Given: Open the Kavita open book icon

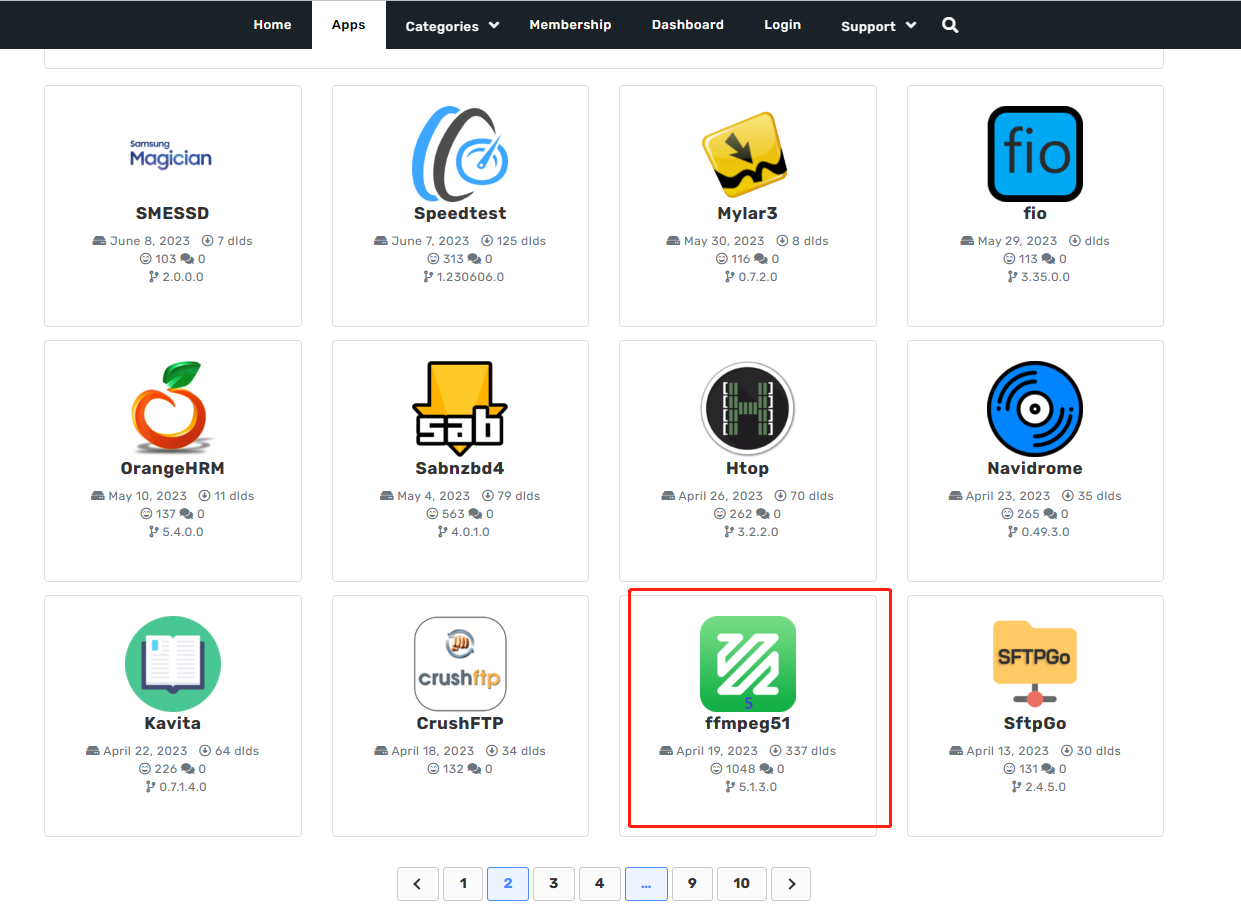Looking at the screenshot, I should point(172,664).
